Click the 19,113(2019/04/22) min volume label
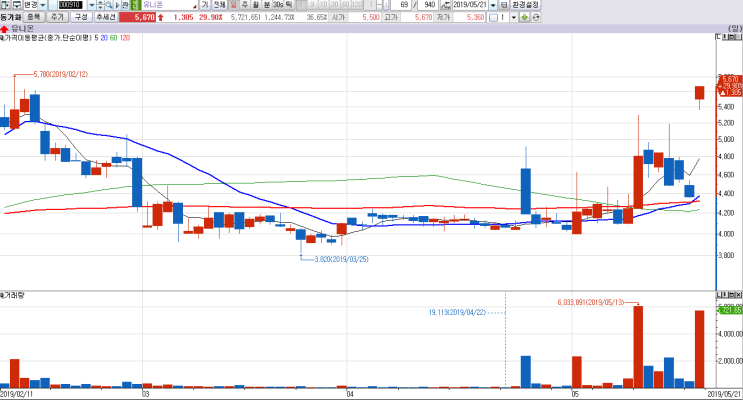743x400 pixels. click(x=457, y=312)
